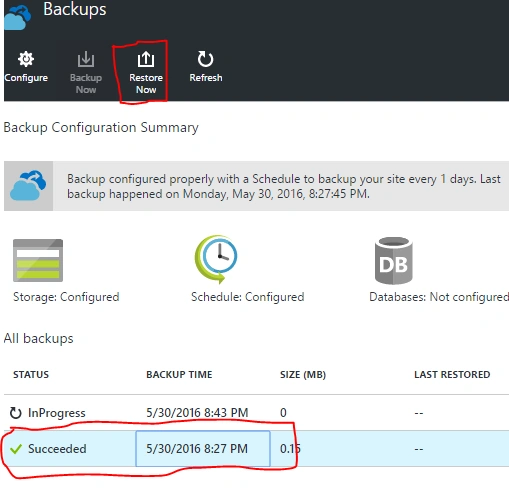
Task: Click the cloud icon in summary banner
Action: (28, 186)
